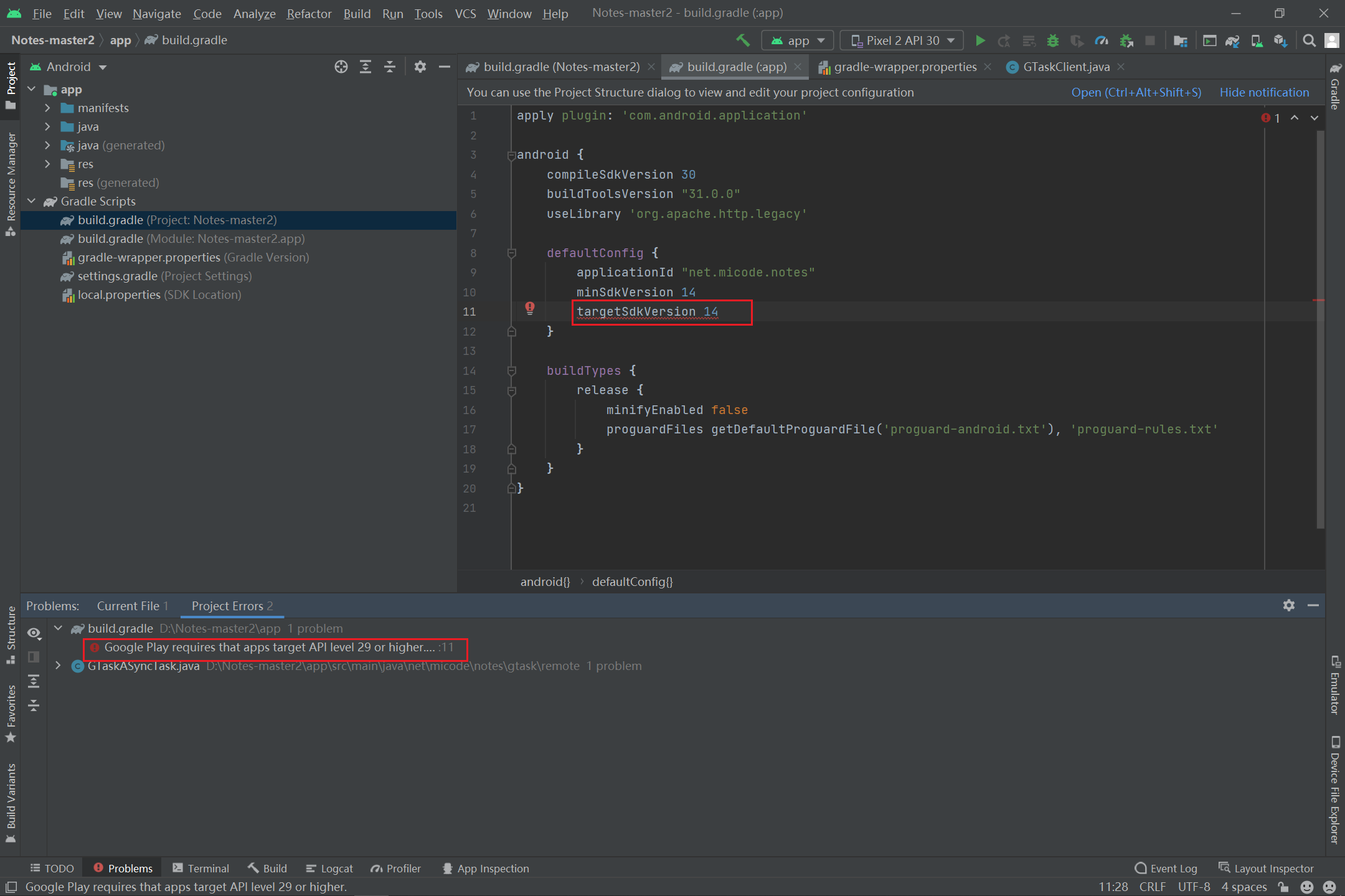The width and height of the screenshot is (1345, 896).
Task: Hide the Project tool window minus icon
Action: 445,67
